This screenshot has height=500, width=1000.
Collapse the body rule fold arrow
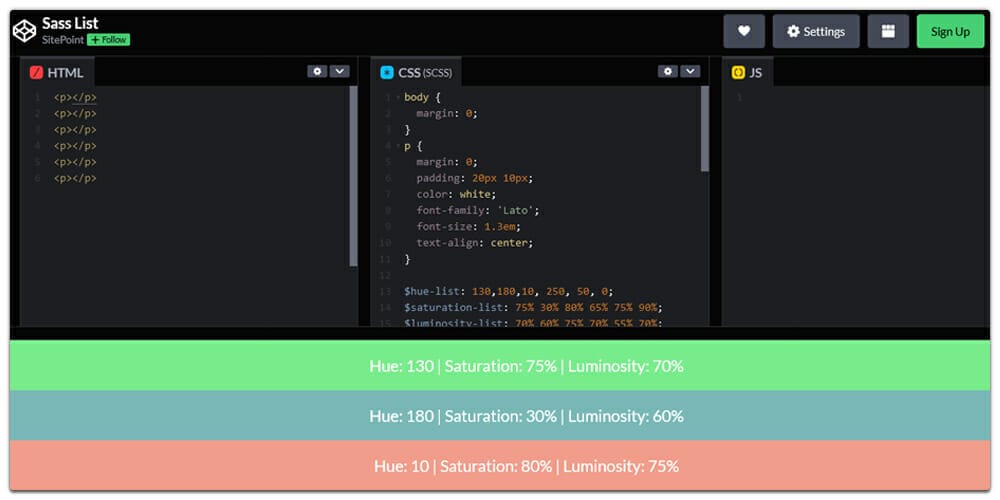pos(398,98)
